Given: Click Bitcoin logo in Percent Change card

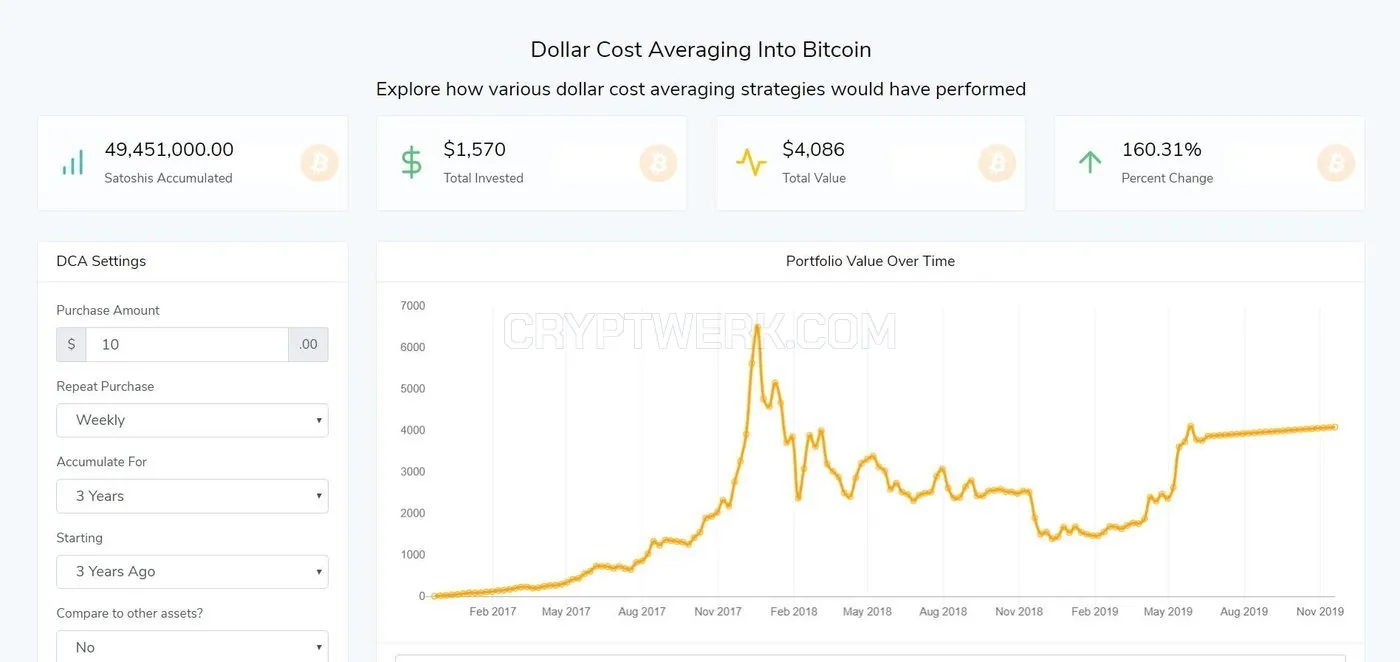Looking at the screenshot, I should click(x=1336, y=163).
